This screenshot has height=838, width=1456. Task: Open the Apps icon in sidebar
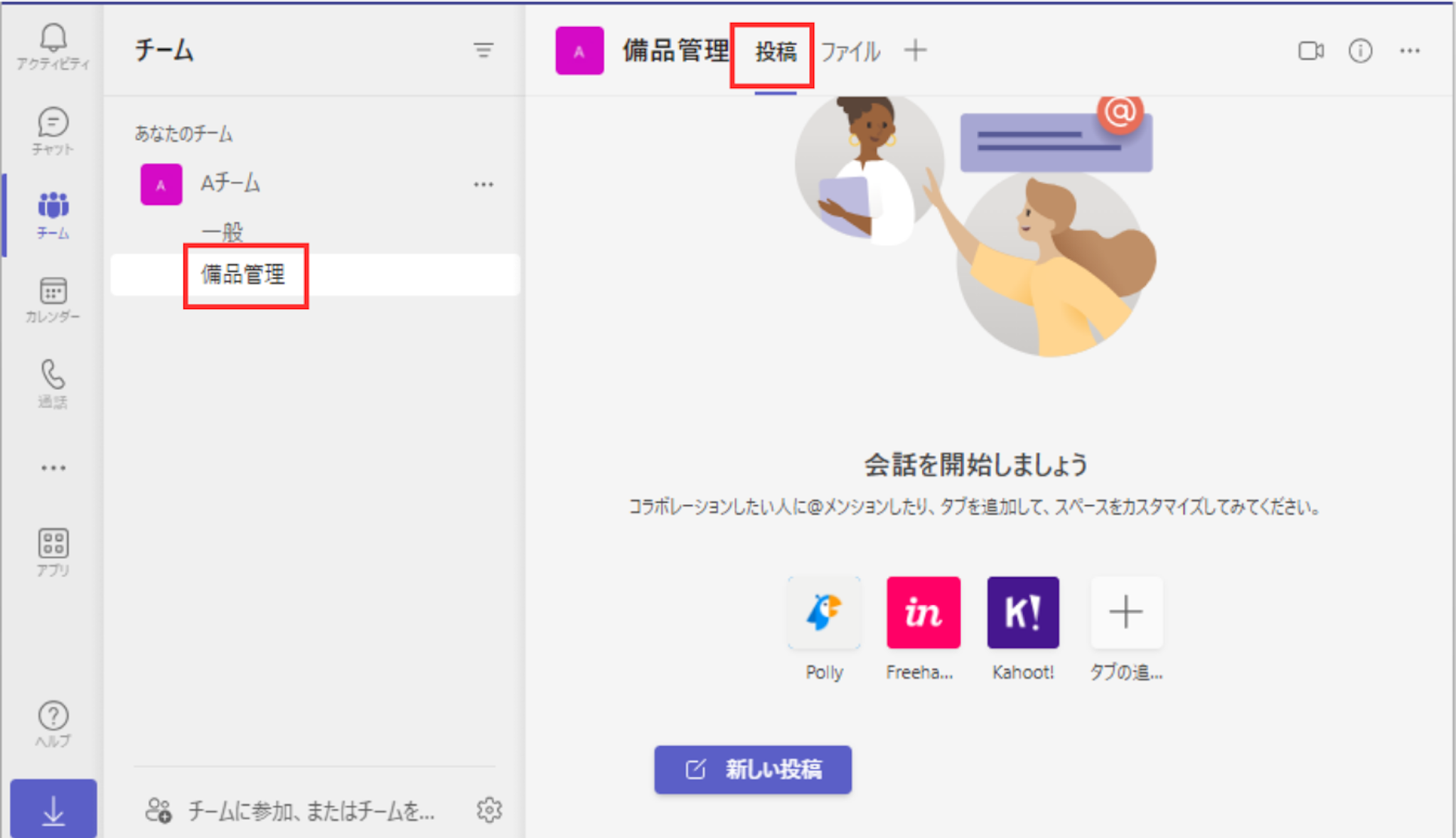click(x=53, y=552)
